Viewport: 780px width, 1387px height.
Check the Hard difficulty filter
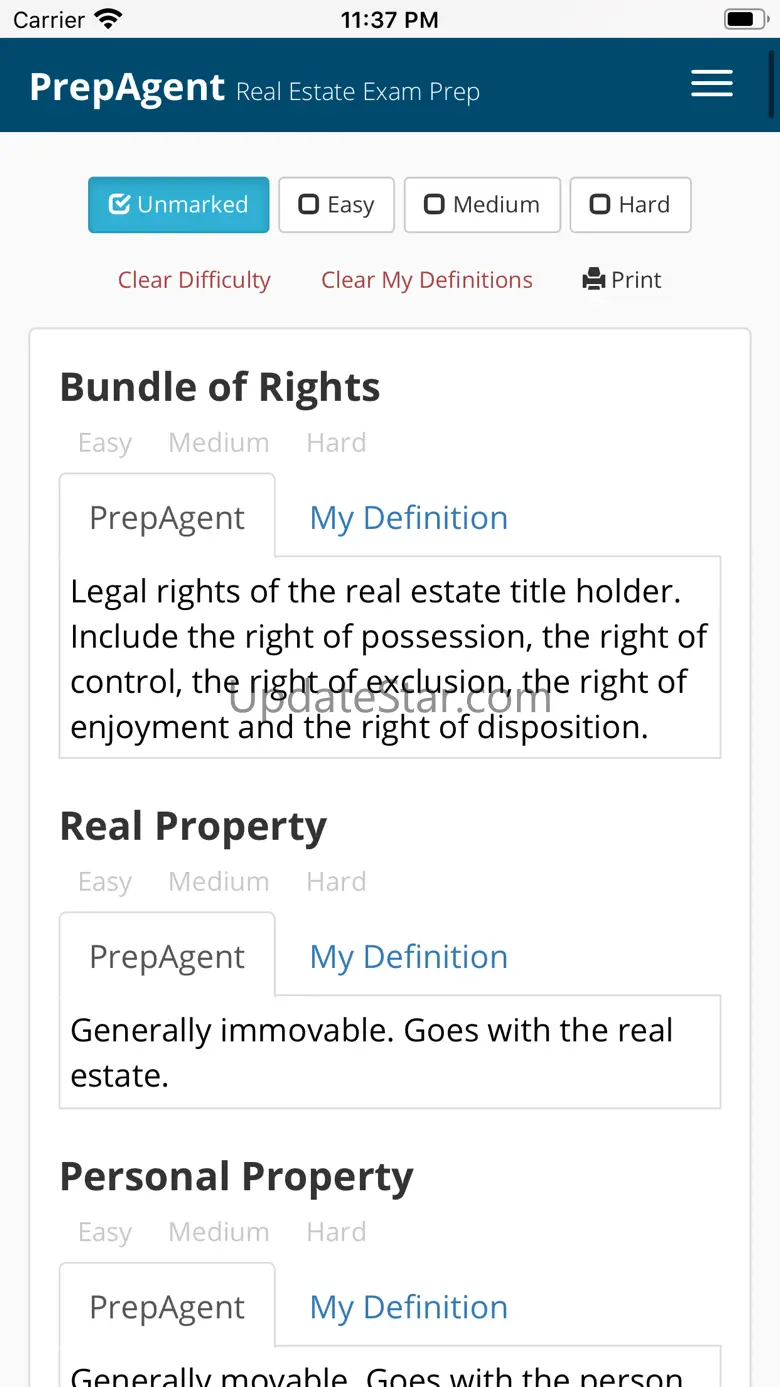(630, 205)
